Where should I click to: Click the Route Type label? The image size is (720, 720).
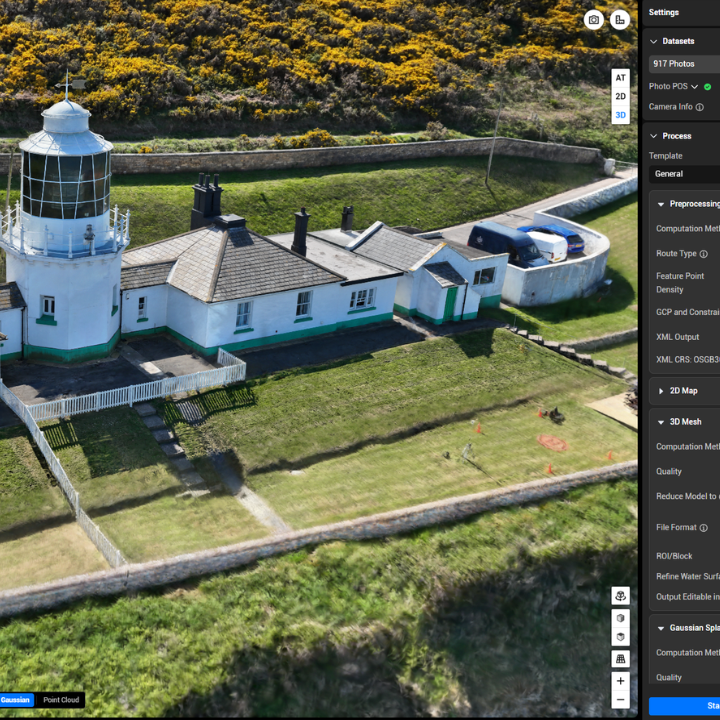(676, 254)
